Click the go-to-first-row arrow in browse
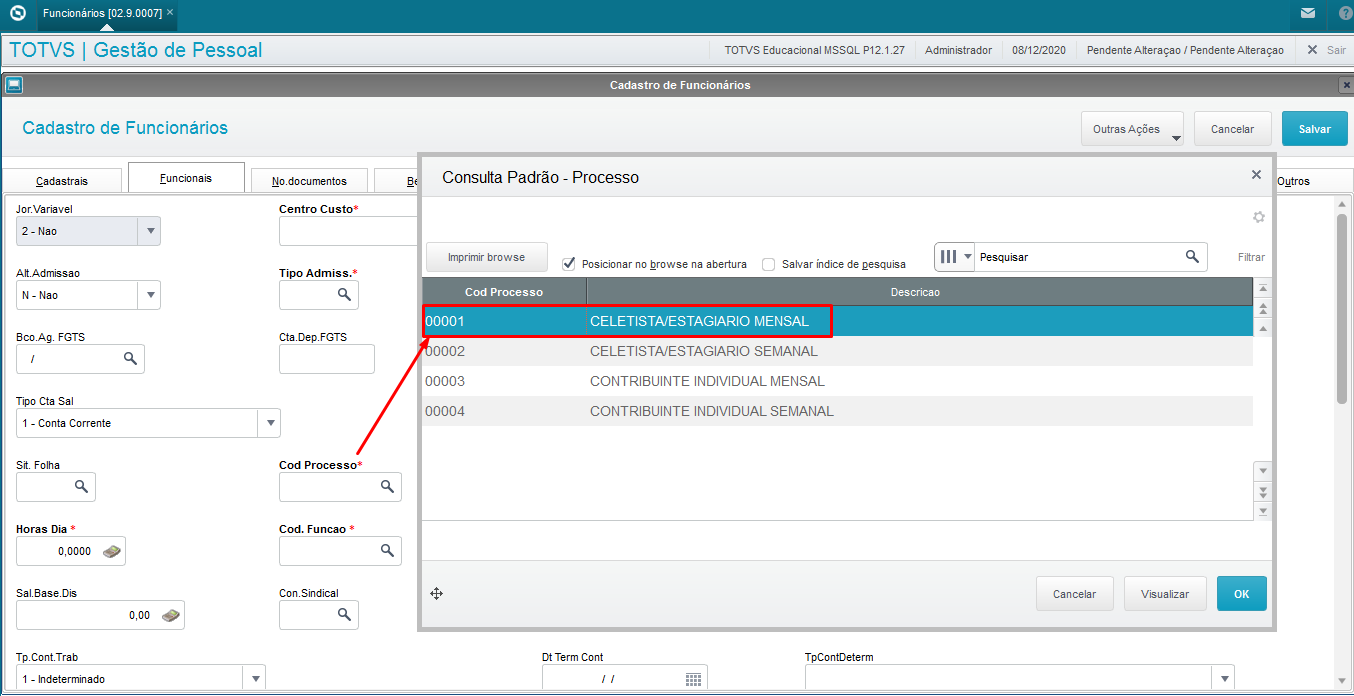Image resolution: width=1354 pixels, height=696 pixels. pyautogui.click(x=1263, y=288)
